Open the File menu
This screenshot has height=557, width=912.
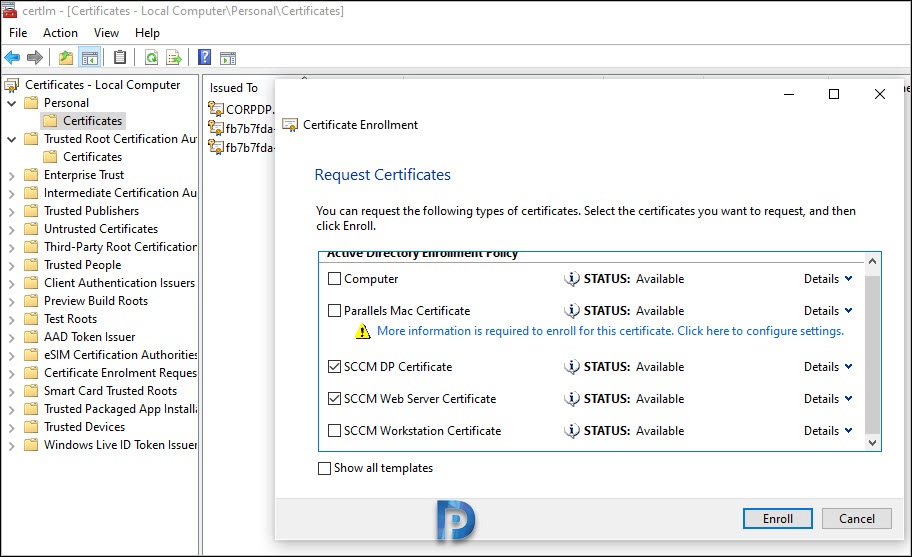point(18,33)
